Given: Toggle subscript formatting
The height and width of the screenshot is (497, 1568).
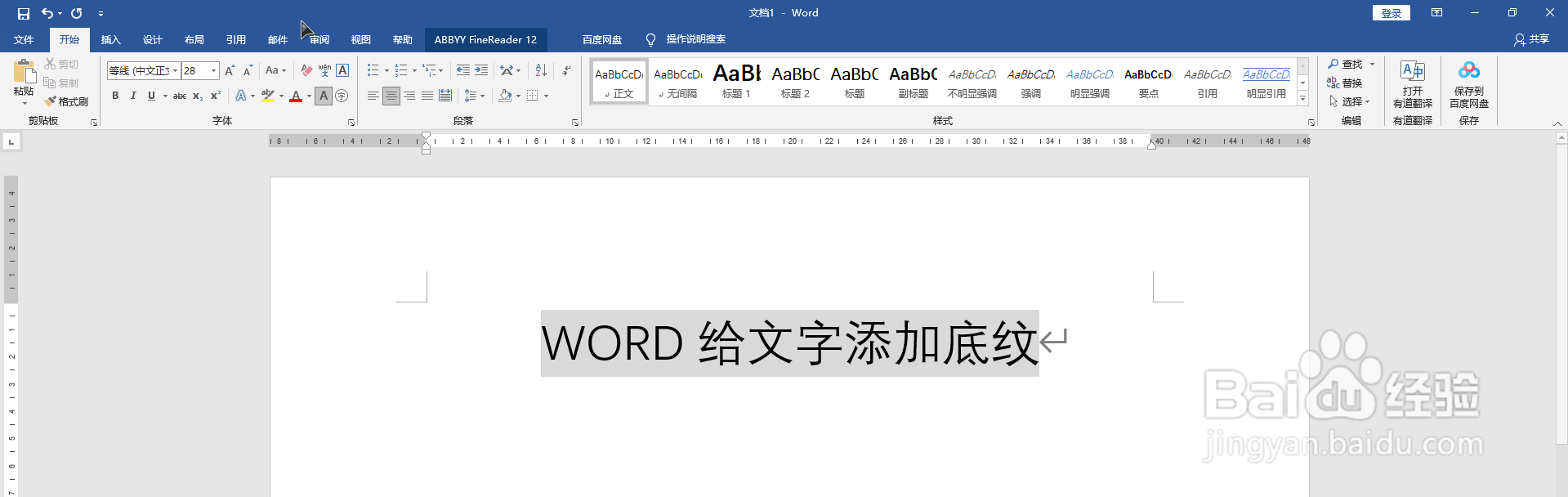Looking at the screenshot, I should [x=198, y=96].
